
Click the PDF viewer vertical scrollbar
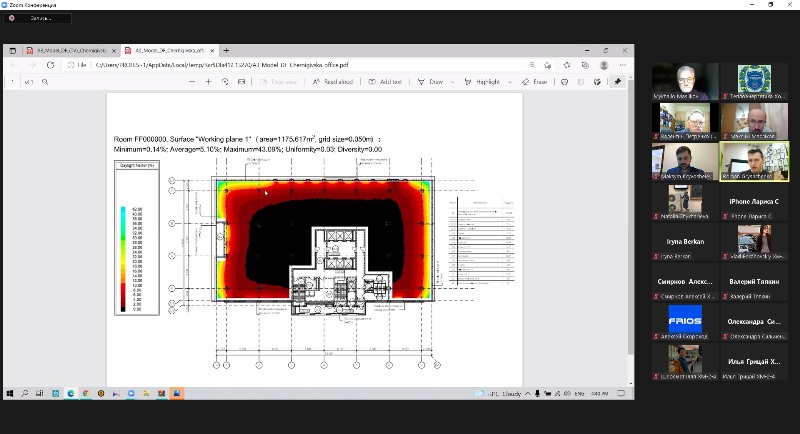point(629,220)
